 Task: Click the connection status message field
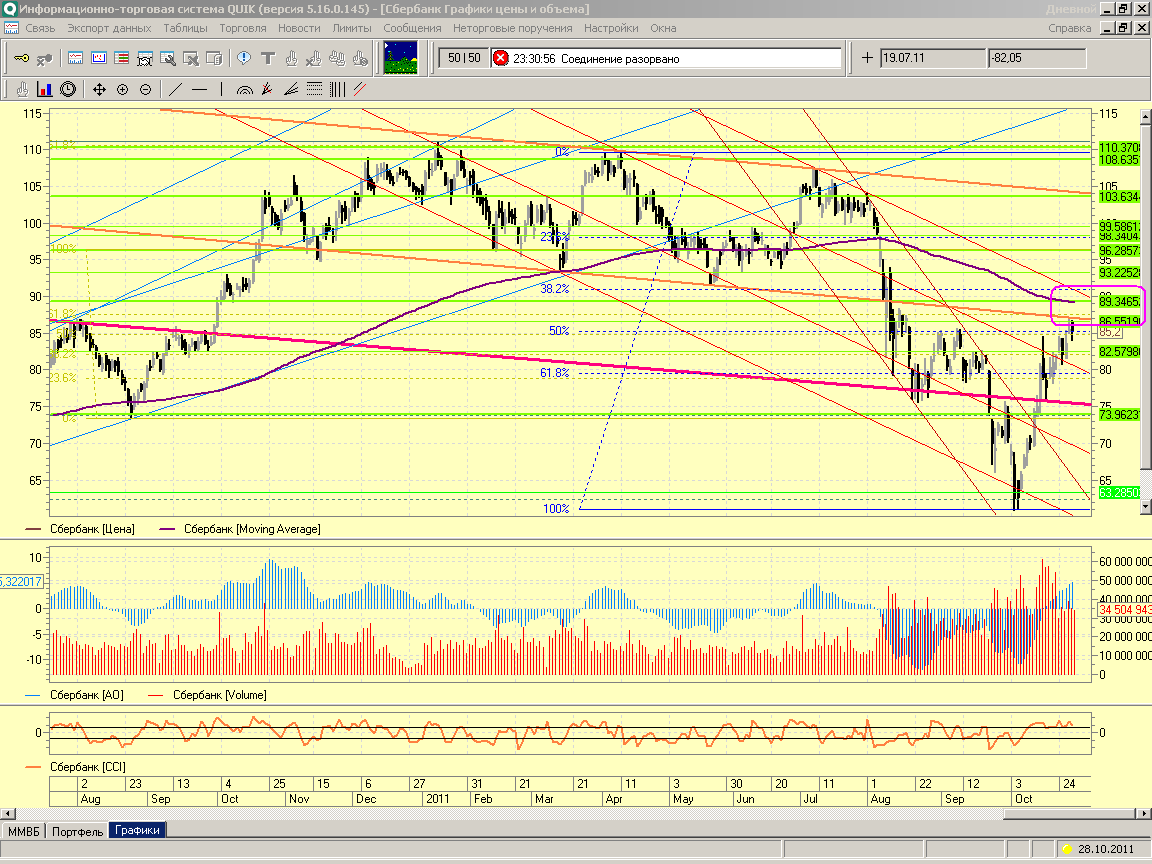[x=666, y=58]
